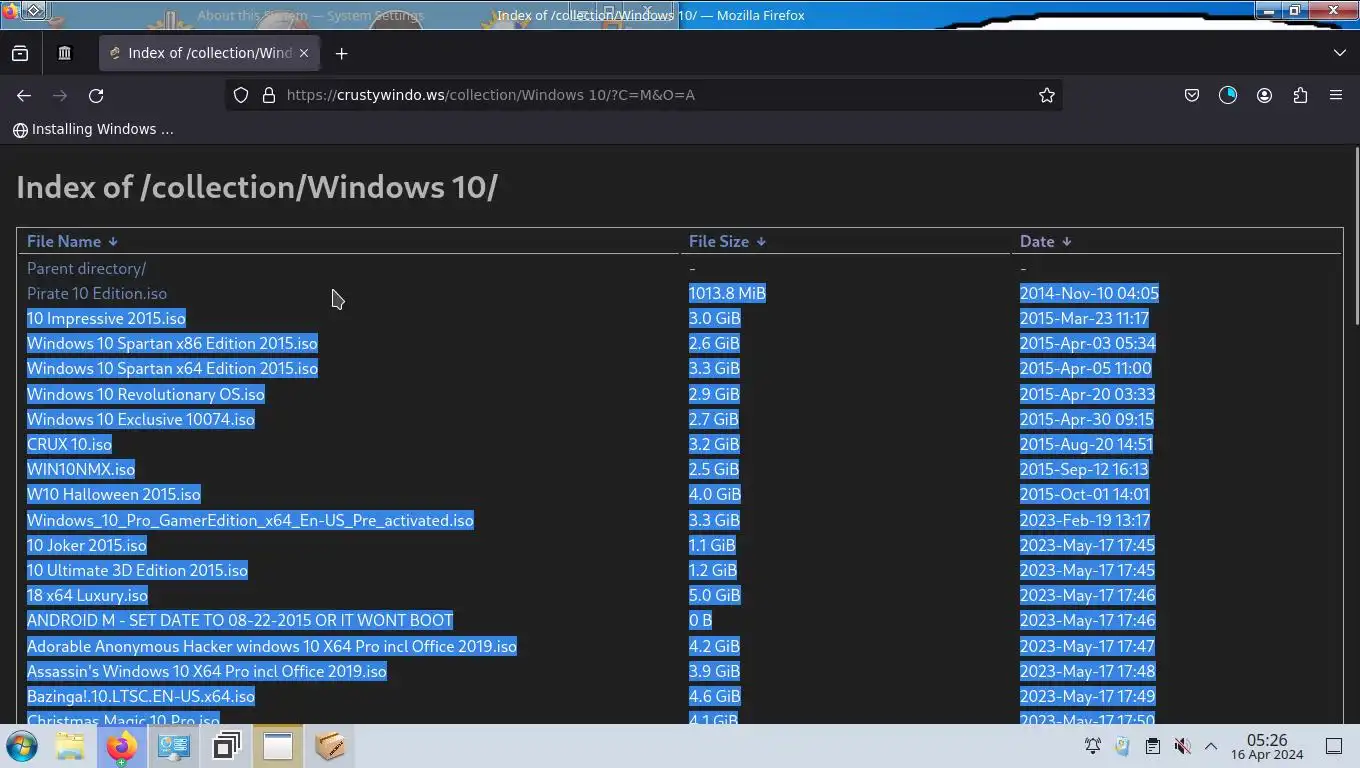
Task: Sort listing by File Name column
Action: coord(72,241)
